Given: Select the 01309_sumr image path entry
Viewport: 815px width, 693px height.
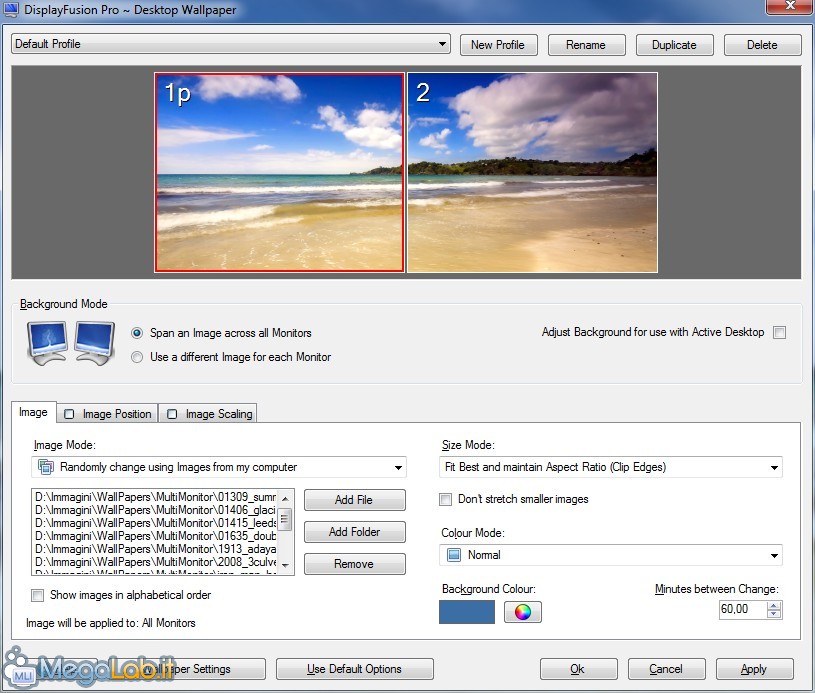Looking at the screenshot, I should coord(155,497).
